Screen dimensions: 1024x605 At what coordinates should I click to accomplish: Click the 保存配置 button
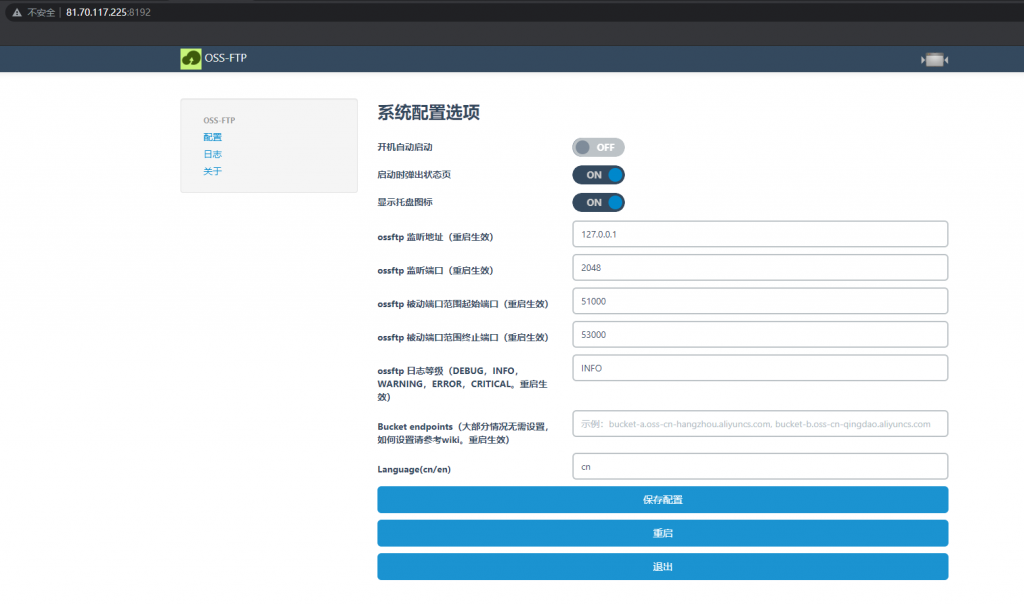point(662,500)
